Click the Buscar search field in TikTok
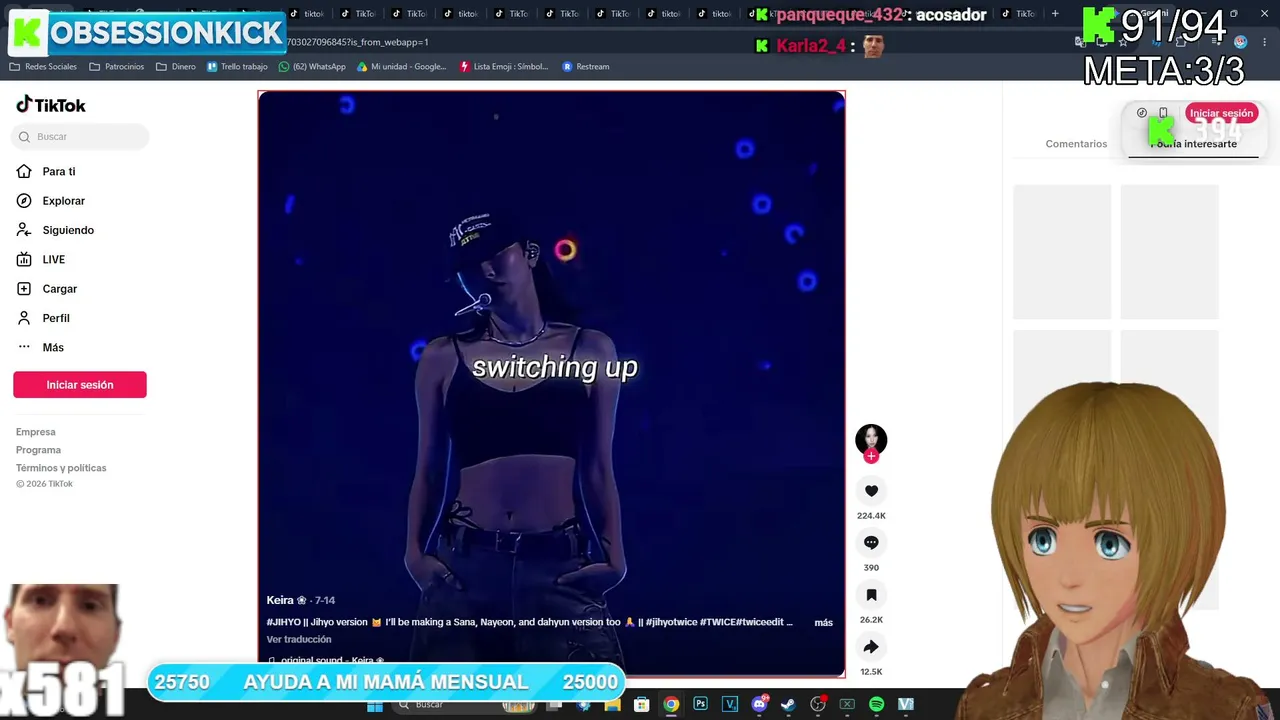The height and width of the screenshot is (720, 1280). pos(80,137)
